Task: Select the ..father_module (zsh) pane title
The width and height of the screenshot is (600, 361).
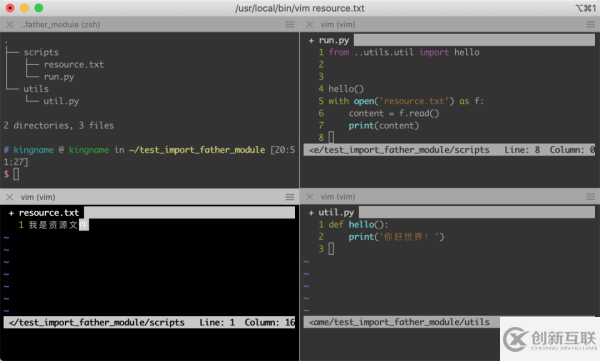Action: tap(60, 25)
